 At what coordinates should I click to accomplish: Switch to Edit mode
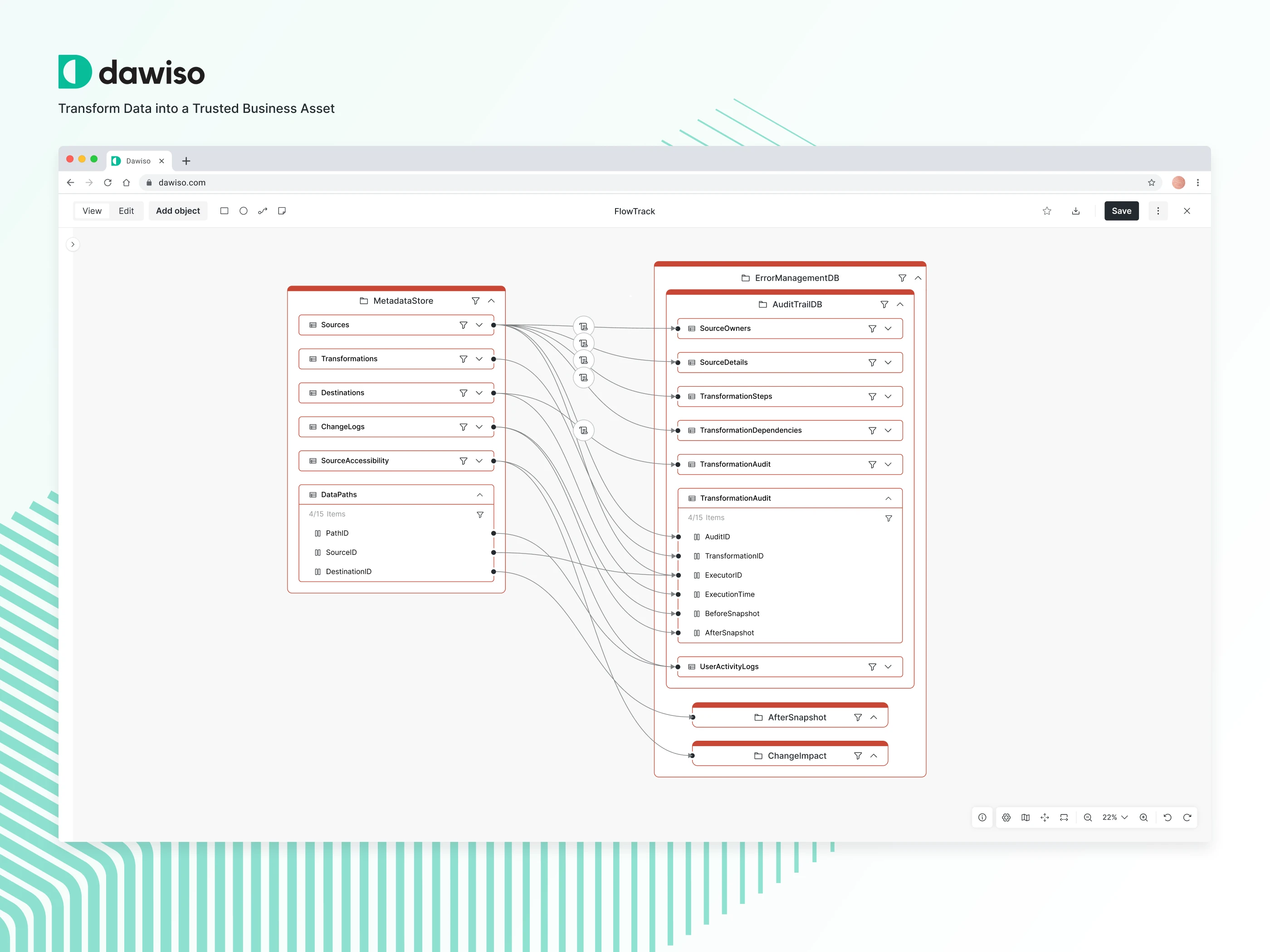(126, 211)
